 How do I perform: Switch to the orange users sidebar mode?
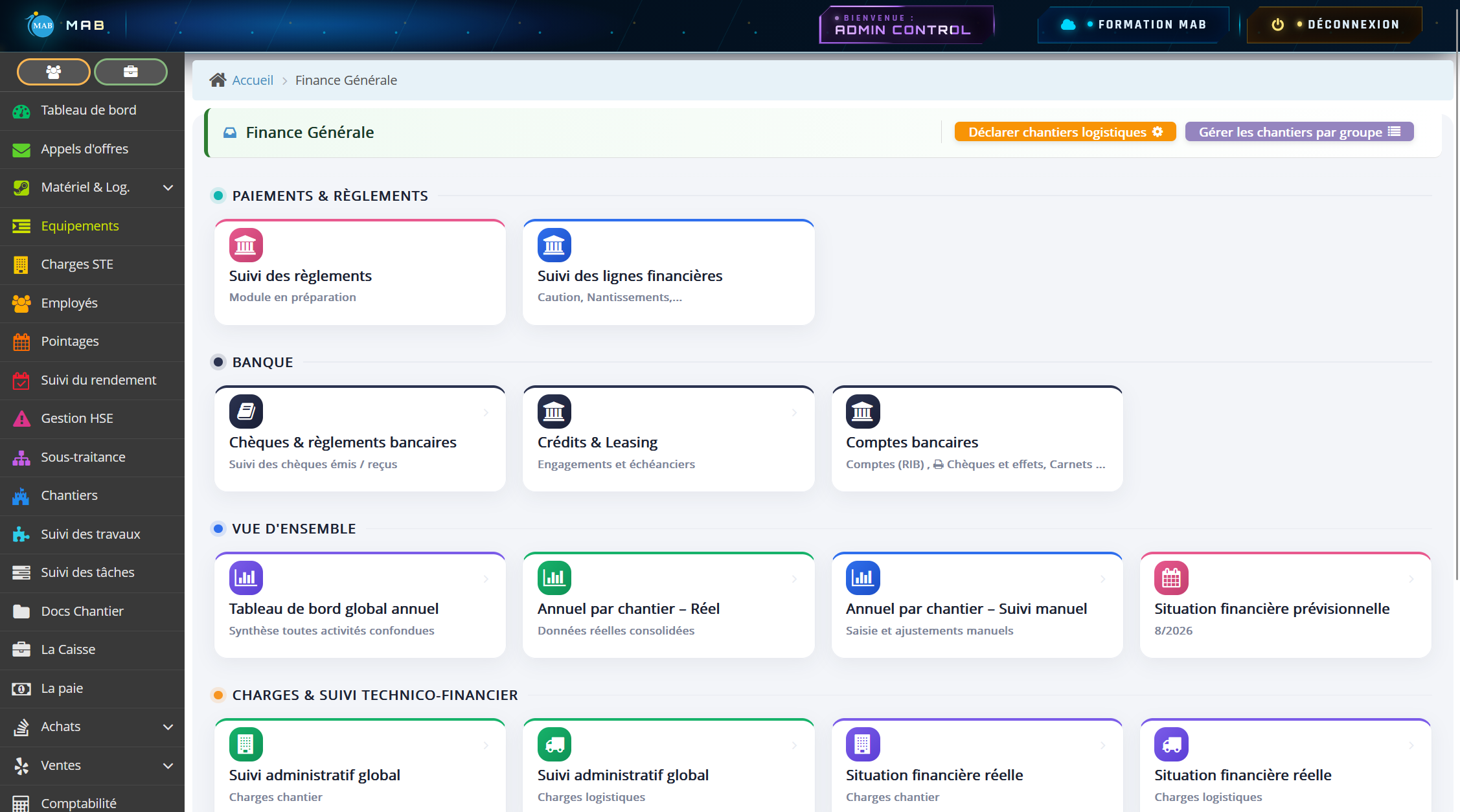point(54,72)
